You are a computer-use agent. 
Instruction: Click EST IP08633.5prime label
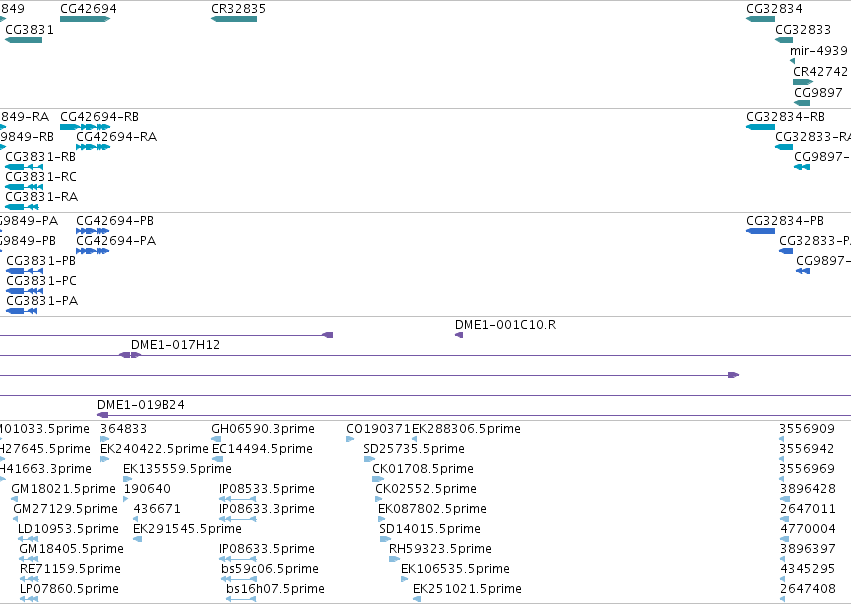tap(266, 549)
